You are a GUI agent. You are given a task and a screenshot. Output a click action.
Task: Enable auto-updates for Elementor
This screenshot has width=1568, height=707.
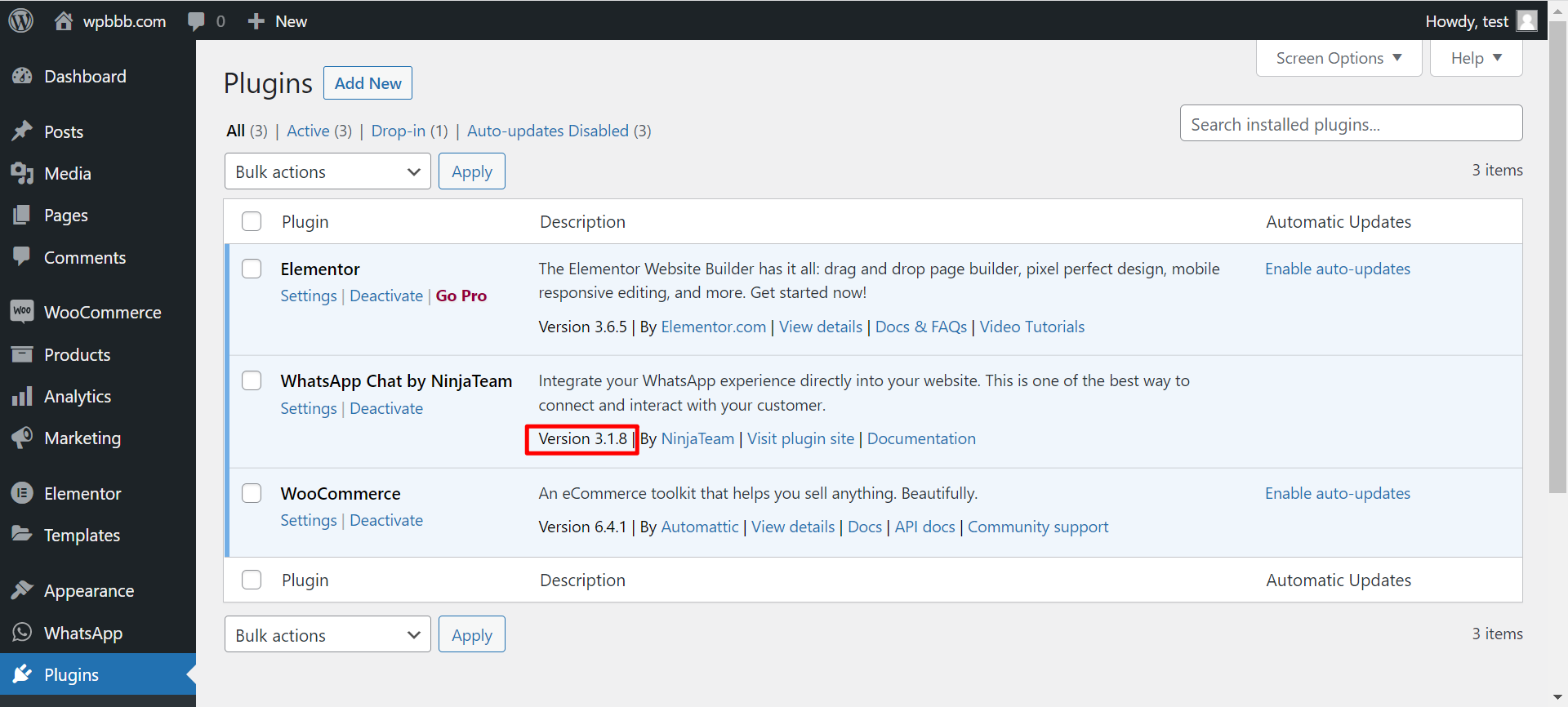(1338, 269)
